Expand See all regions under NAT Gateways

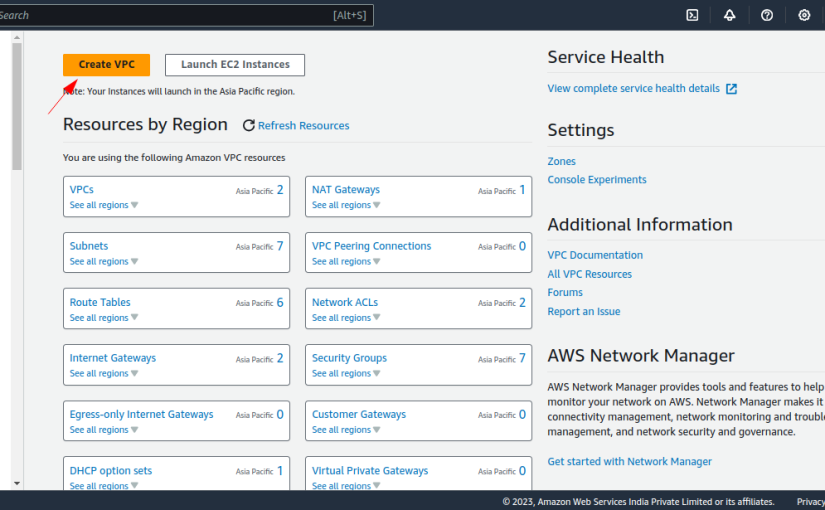(346, 205)
